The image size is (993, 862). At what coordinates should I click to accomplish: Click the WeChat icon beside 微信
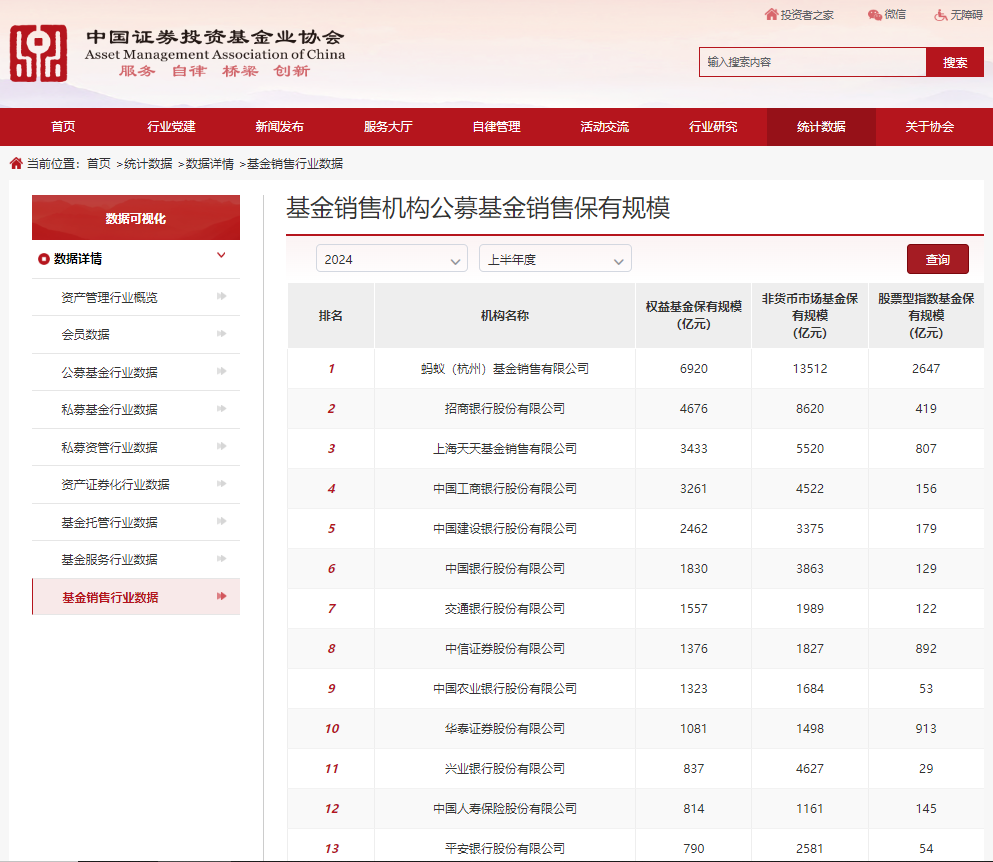[875, 14]
